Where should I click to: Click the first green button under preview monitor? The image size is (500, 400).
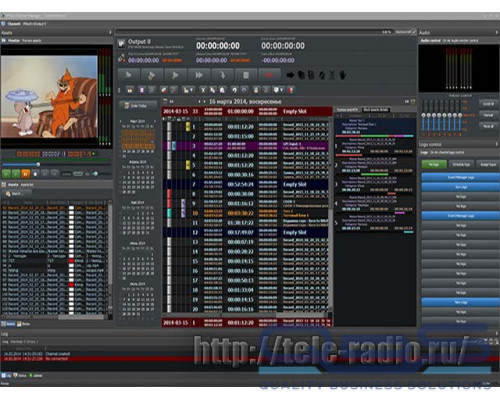(6, 174)
